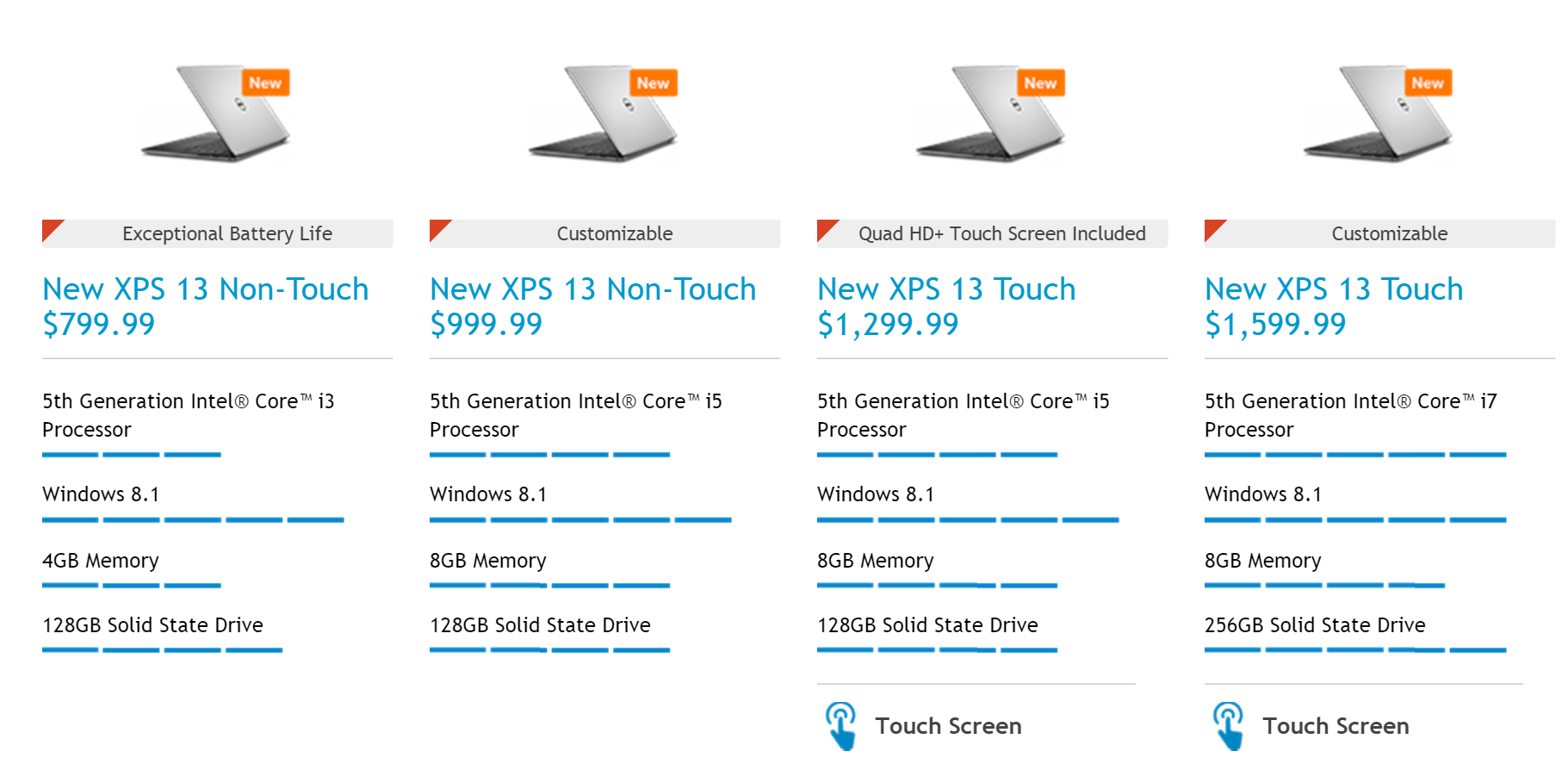Click the 4GB Memory spec text
The image size is (1568, 770).
pos(101,561)
